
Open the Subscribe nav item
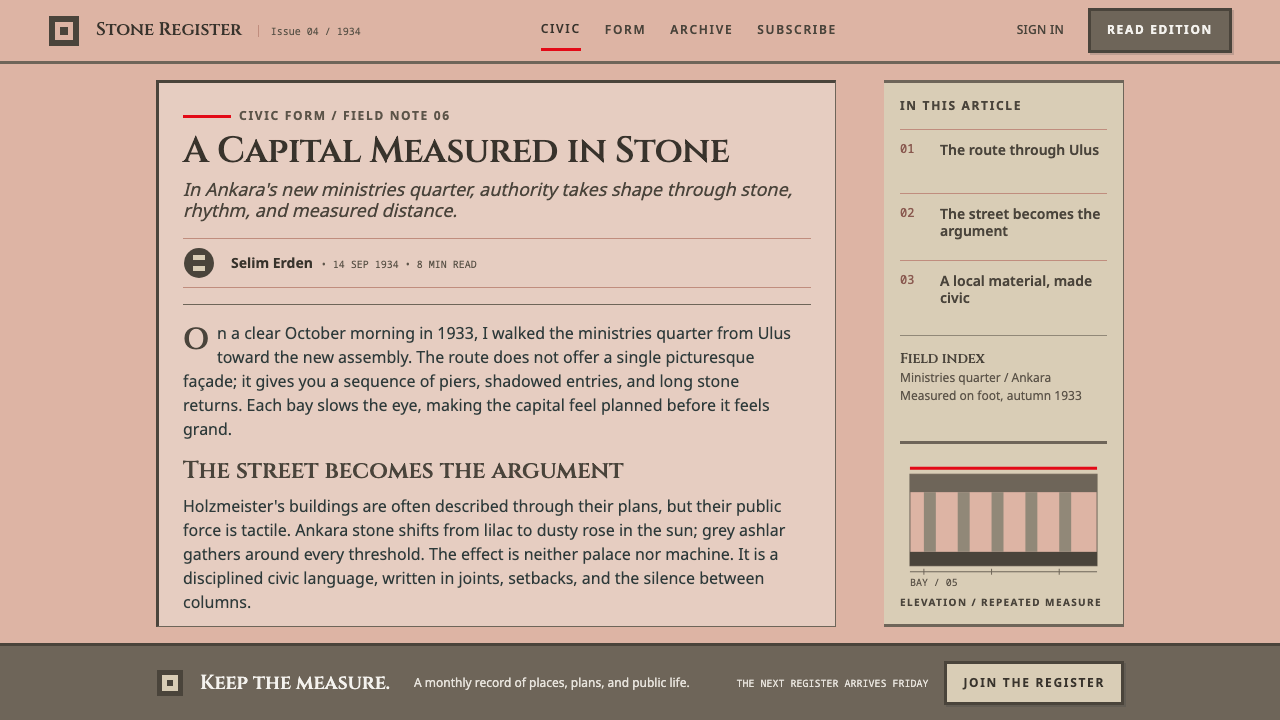pos(796,30)
